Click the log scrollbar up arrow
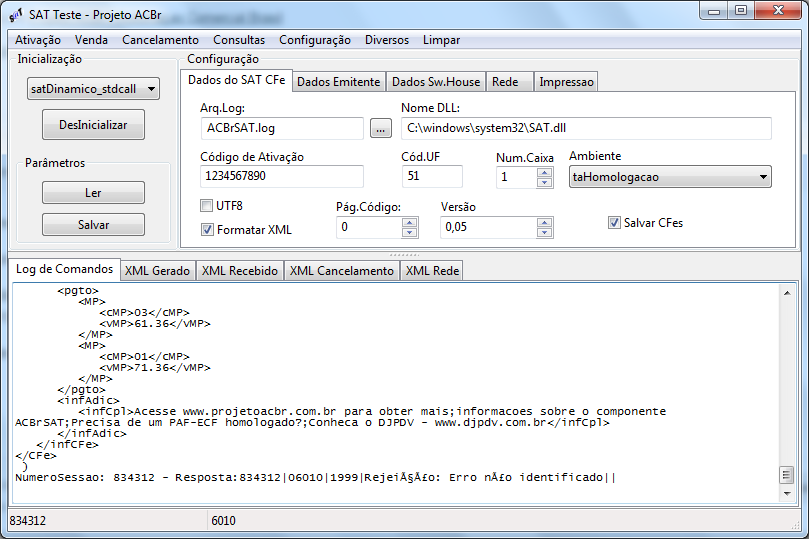Screen dimensions: 809x539 (787, 293)
